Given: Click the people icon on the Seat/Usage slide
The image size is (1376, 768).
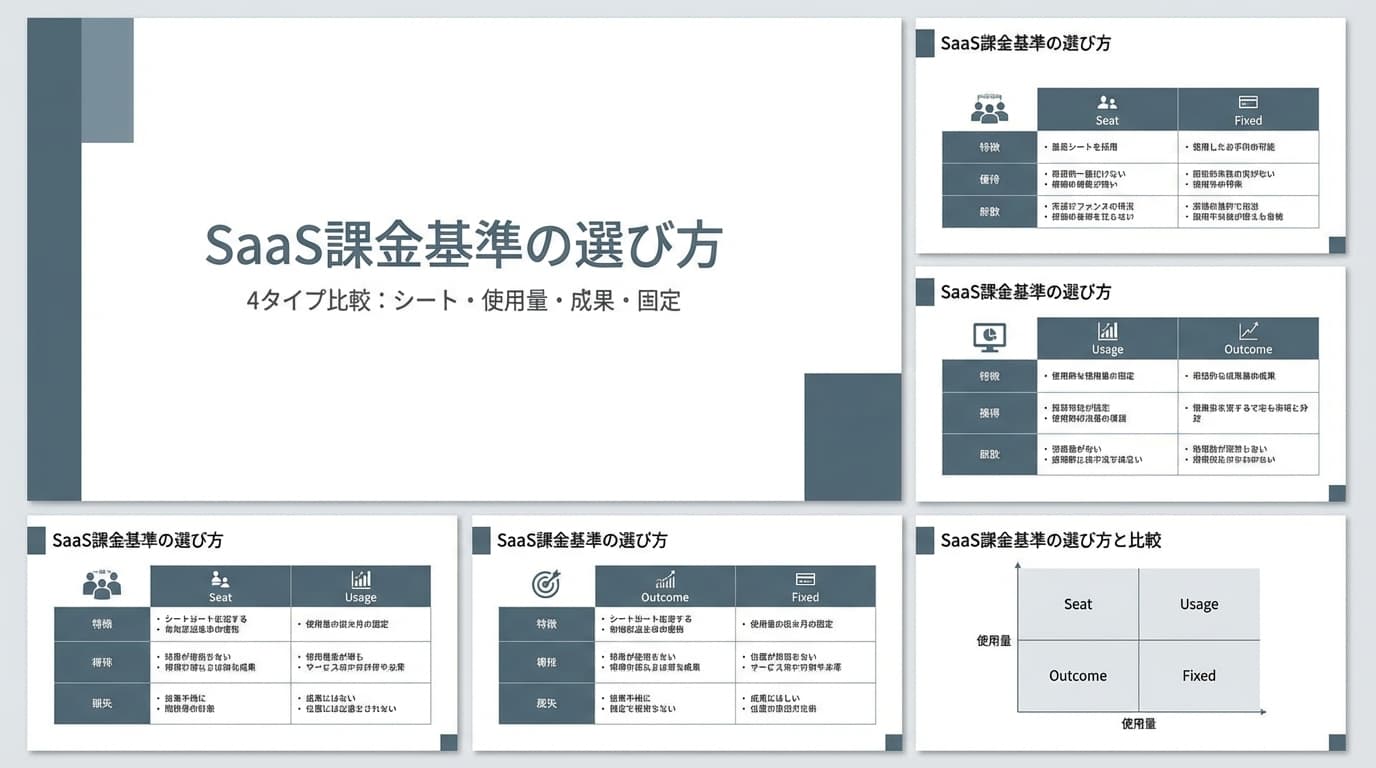Looking at the screenshot, I should [101, 585].
